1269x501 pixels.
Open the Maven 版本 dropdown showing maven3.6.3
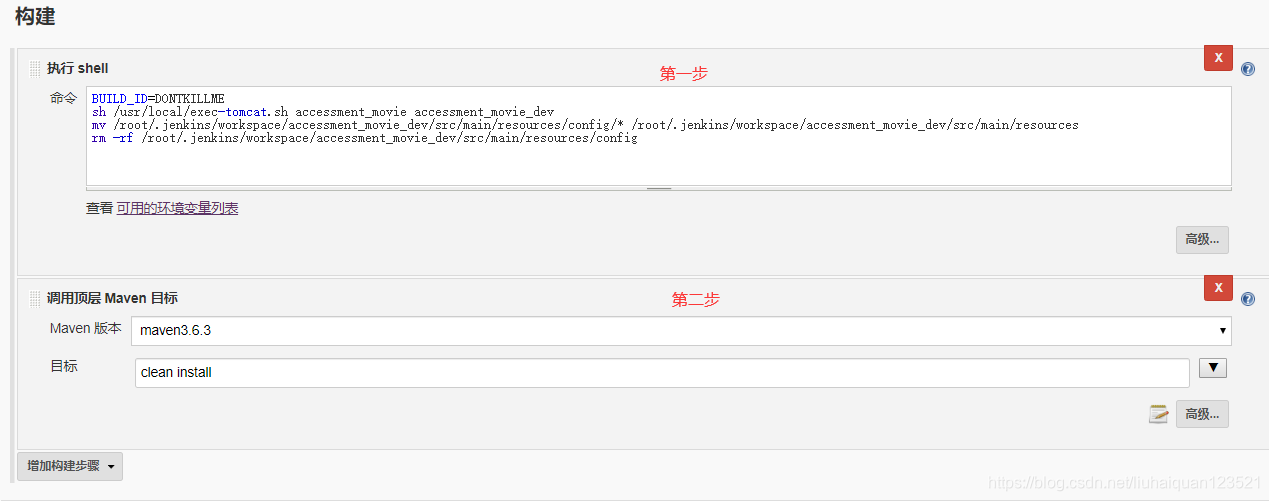click(x=681, y=331)
